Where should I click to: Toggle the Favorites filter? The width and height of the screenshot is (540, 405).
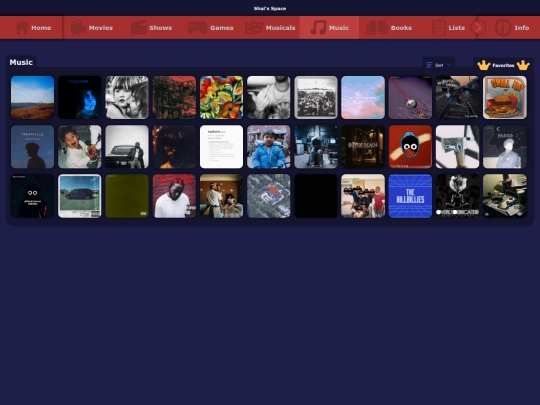click(x=503, y=65)
